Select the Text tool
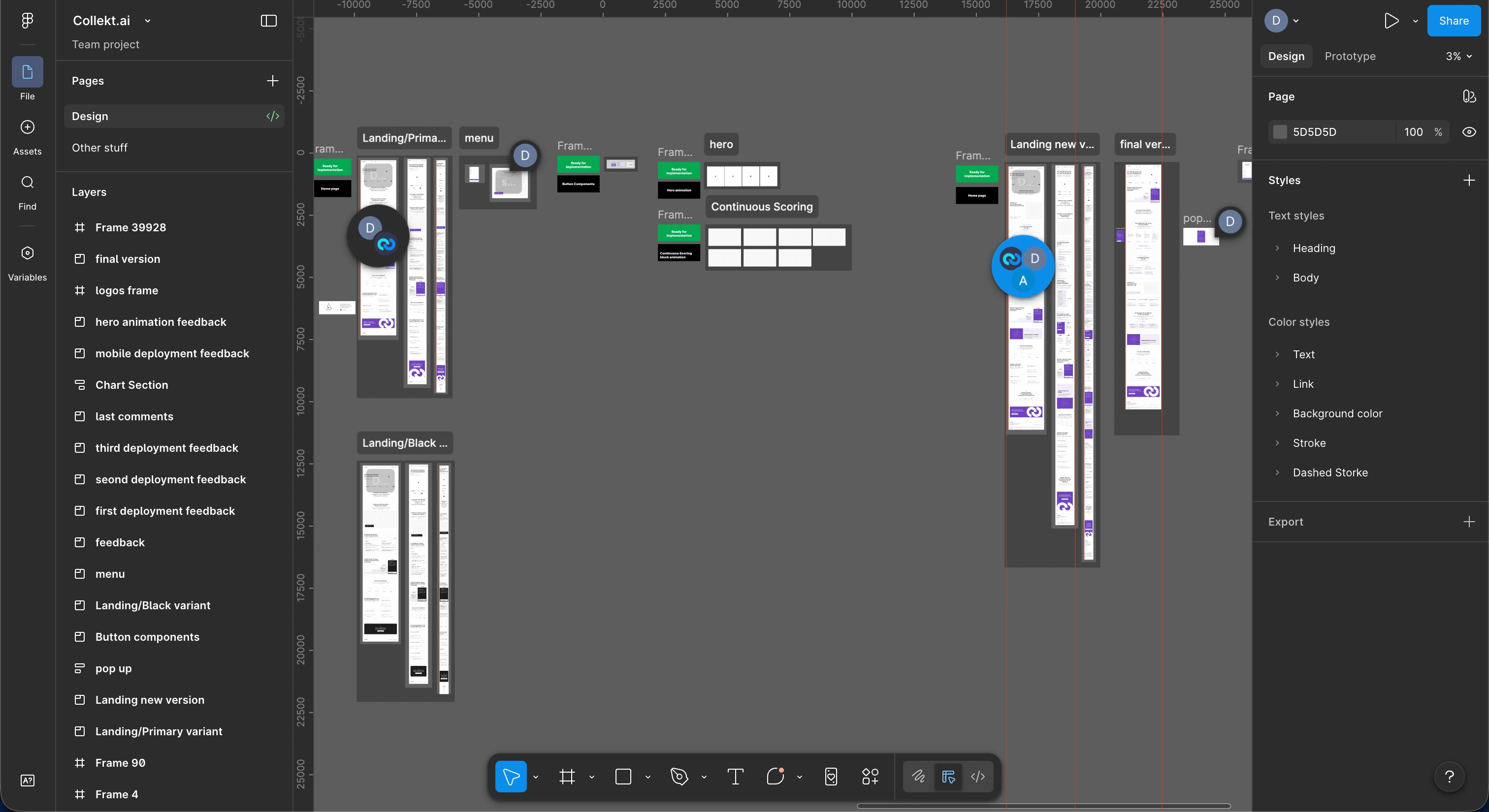 [735, 777]
